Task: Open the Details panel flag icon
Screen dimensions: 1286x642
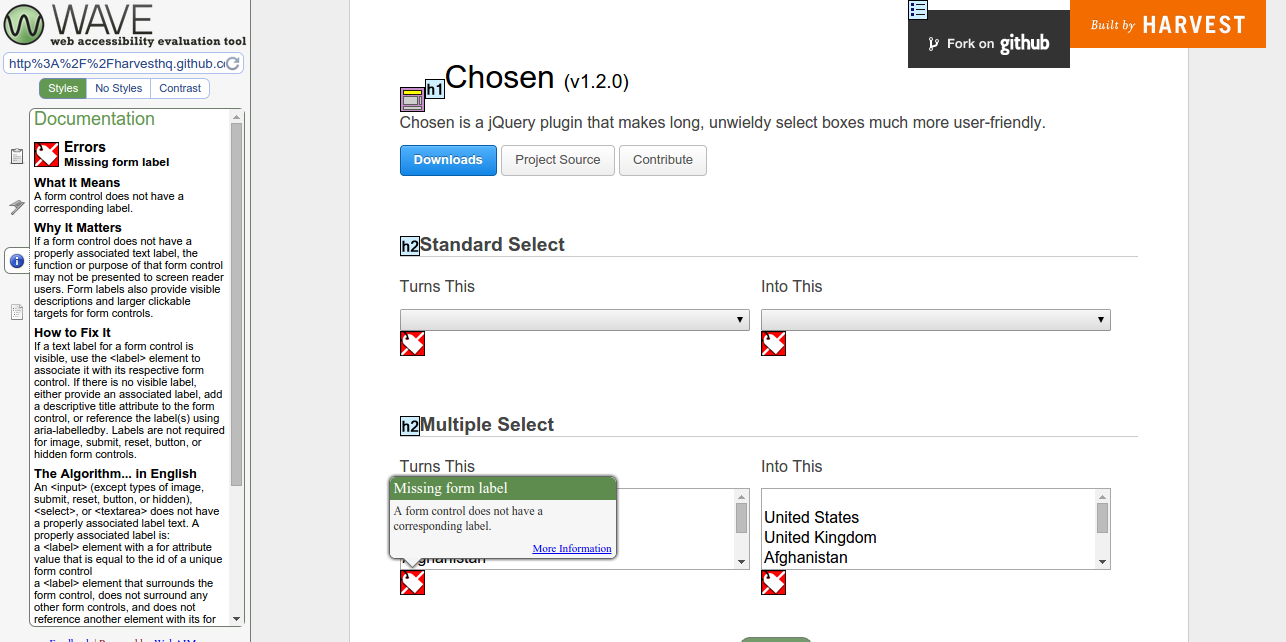Action: (x=16, y=207)
